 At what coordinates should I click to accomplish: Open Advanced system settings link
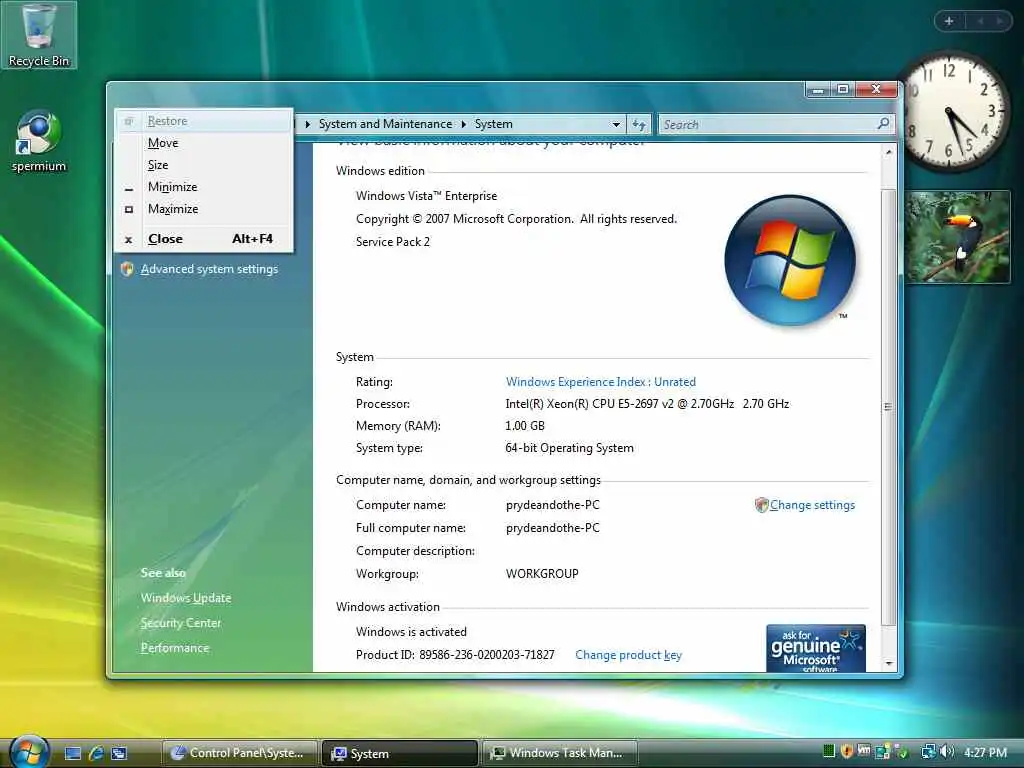(209, 269)
